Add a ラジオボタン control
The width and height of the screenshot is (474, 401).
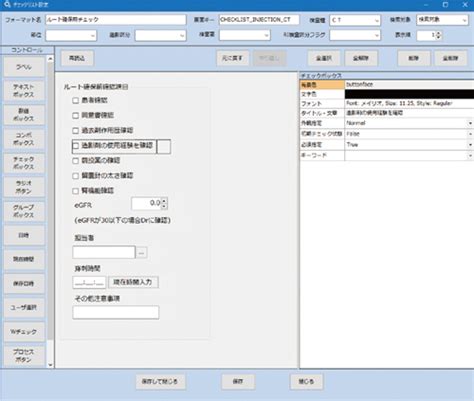pos(24,187)
